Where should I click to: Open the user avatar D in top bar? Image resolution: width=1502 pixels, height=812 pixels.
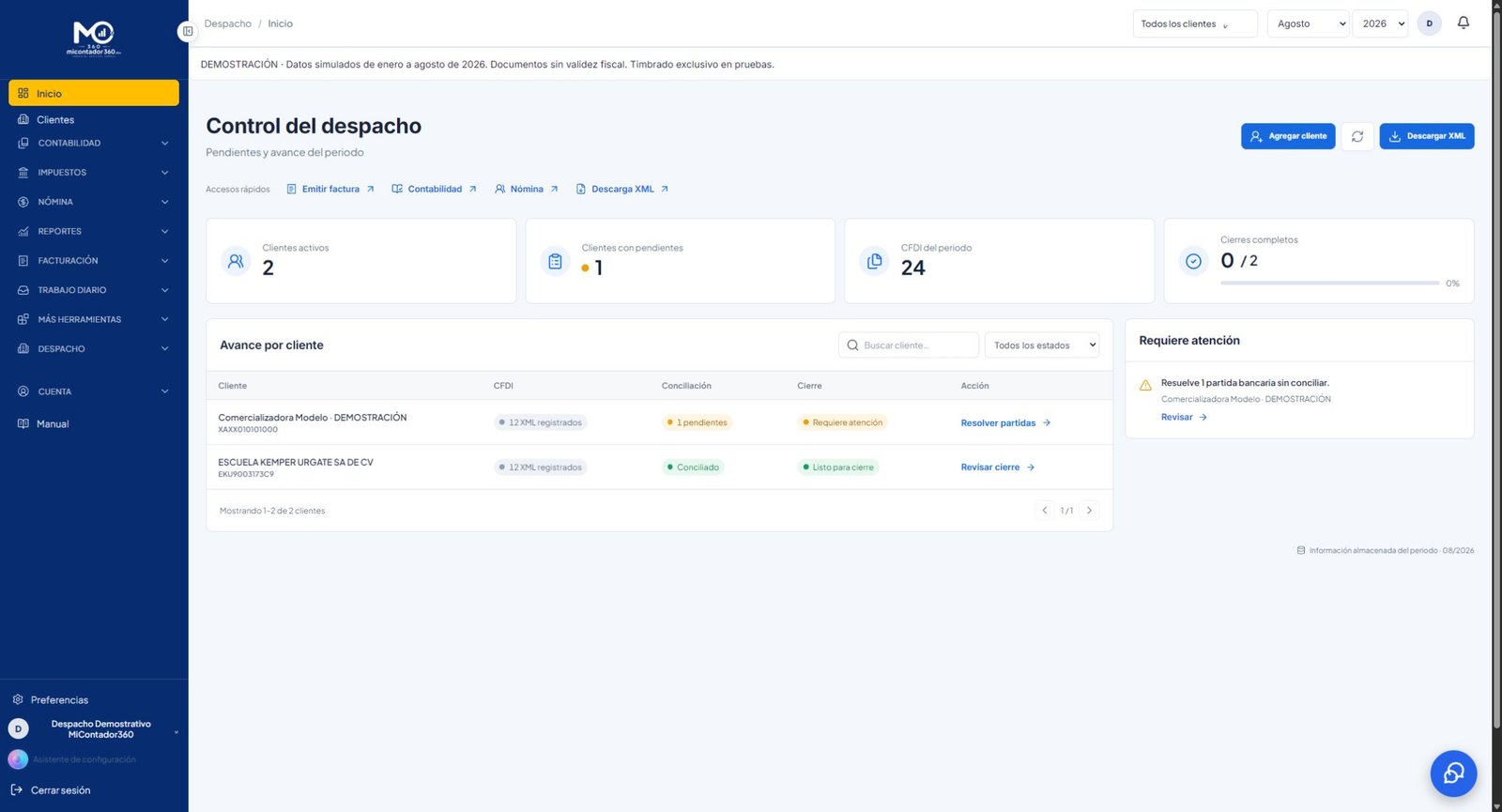(x=1429, y=23)
